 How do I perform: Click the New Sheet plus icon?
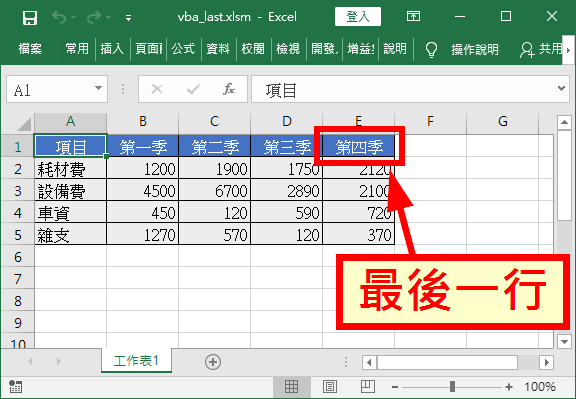[x=213, y=362]
